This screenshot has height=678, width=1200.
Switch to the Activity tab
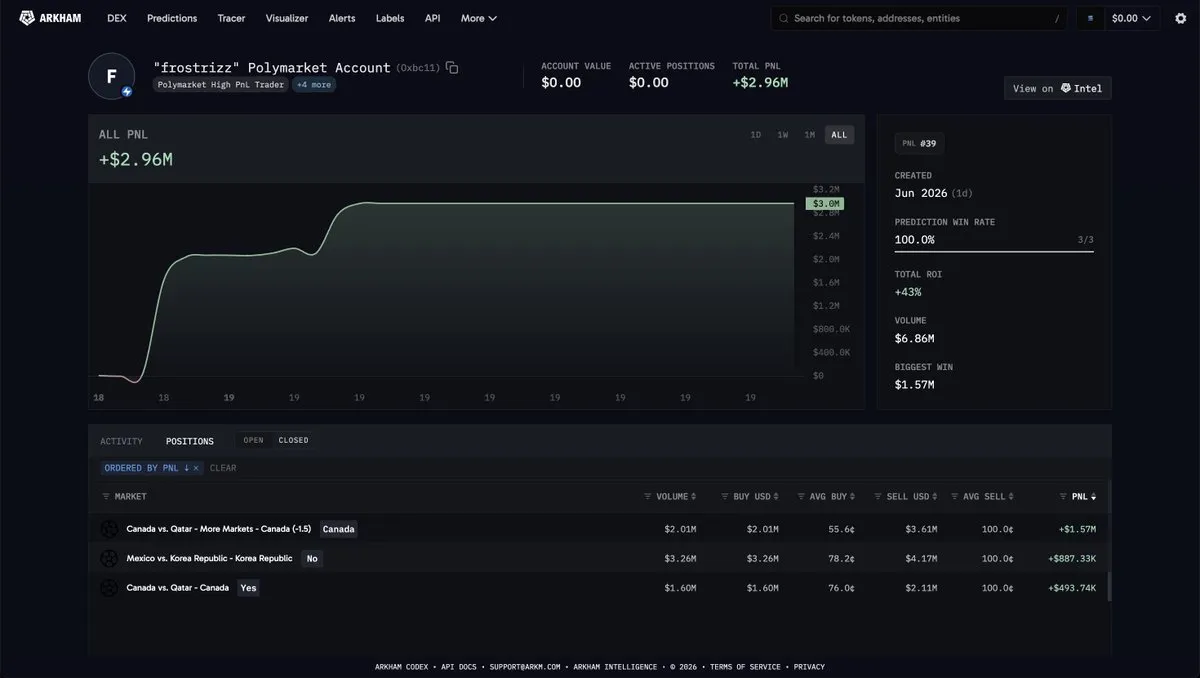pos(121,441)
